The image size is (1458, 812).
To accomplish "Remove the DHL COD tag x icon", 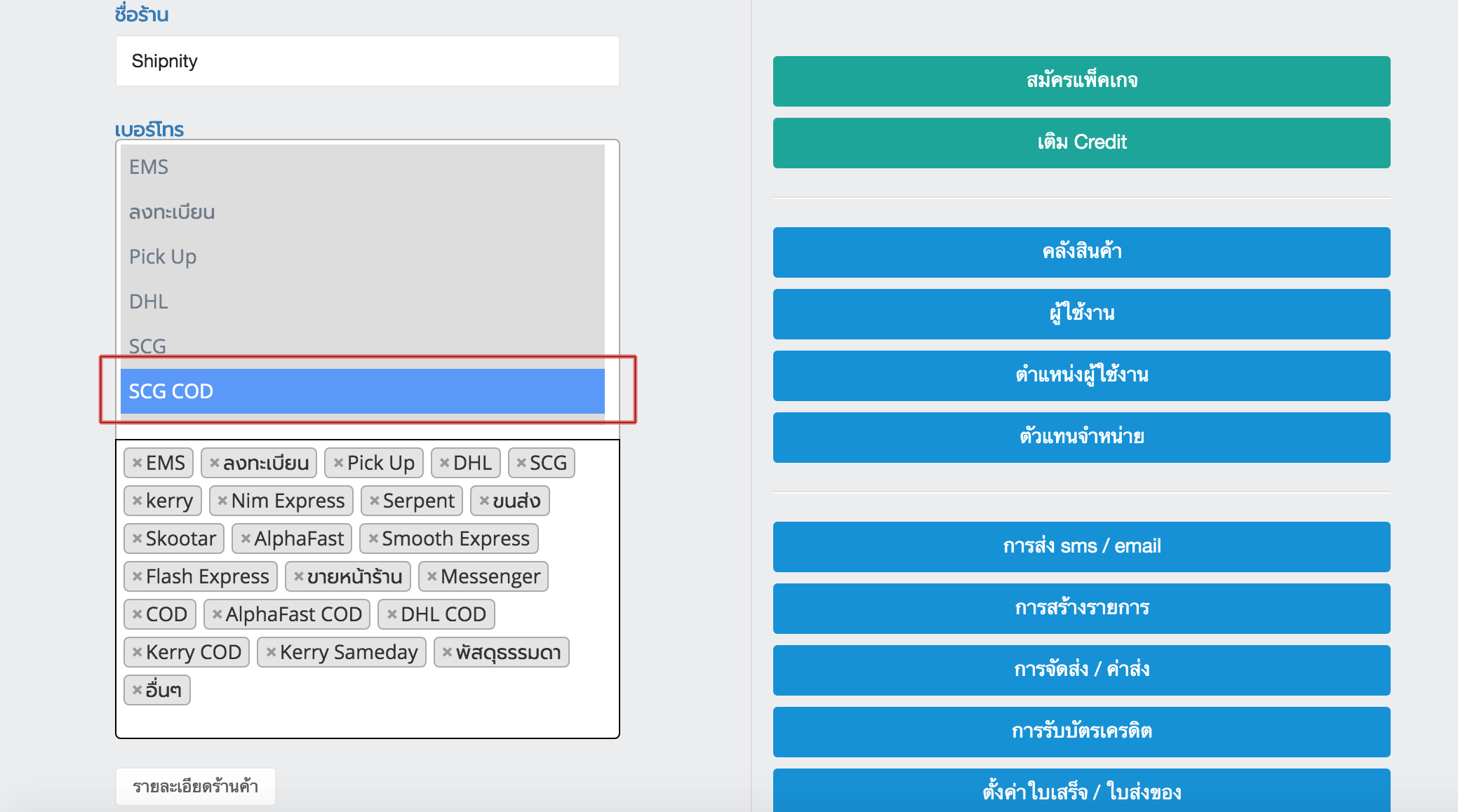I will coord(392,615).
